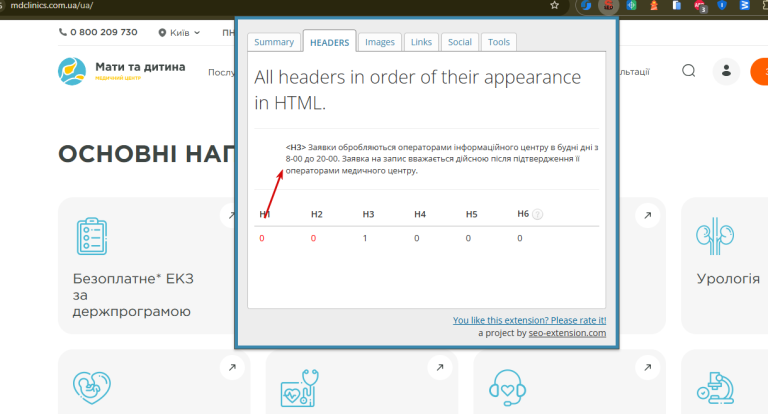Click the red H2 count 0

313,238
